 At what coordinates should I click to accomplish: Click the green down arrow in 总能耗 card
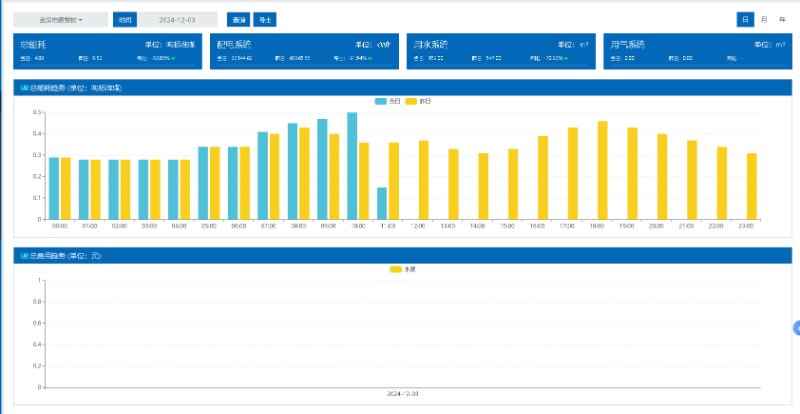[172, 58]
